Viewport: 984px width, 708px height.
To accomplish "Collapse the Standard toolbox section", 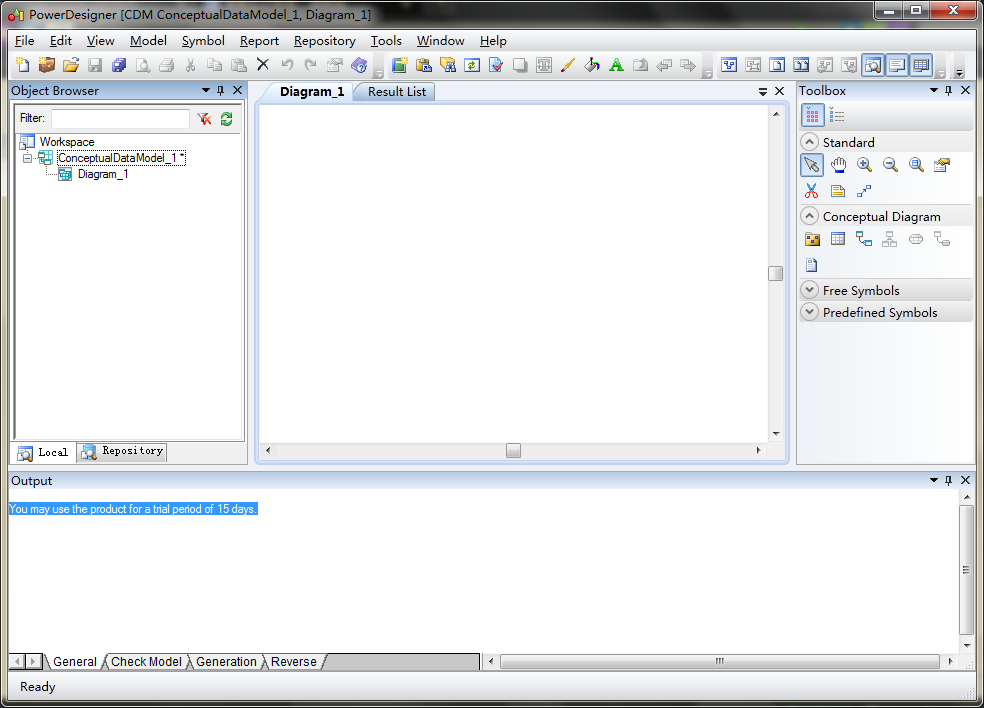I will 810,142.
